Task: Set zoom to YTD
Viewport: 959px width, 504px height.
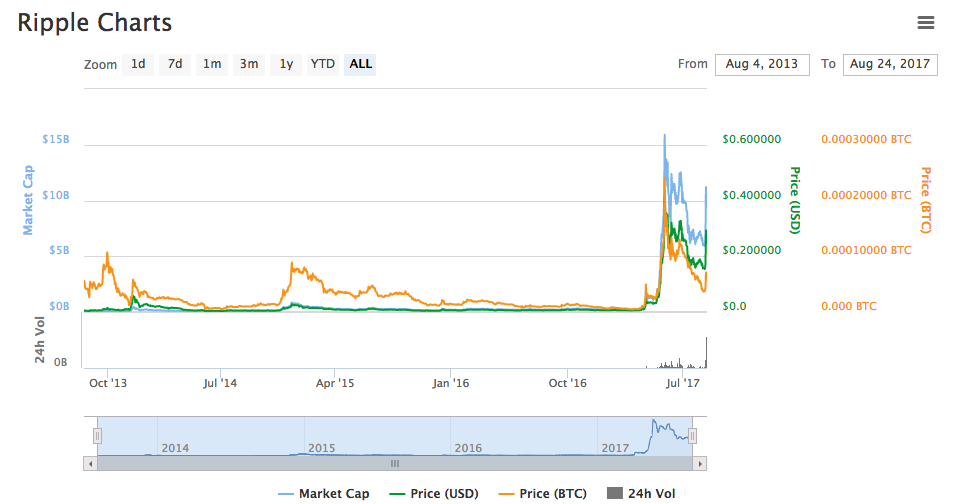Action: pyautogui.click(x=322, y=64)
